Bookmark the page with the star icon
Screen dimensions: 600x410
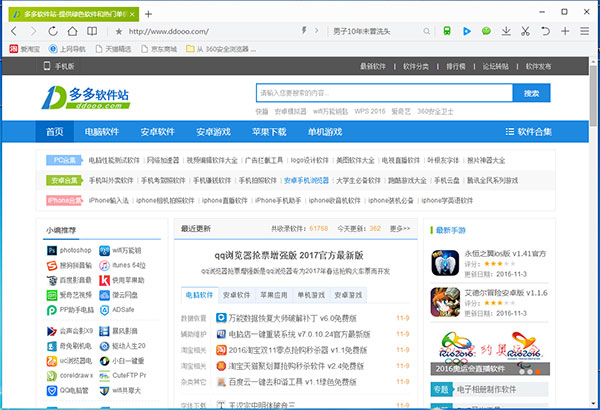pyautogui.click(x=119, y=31)
